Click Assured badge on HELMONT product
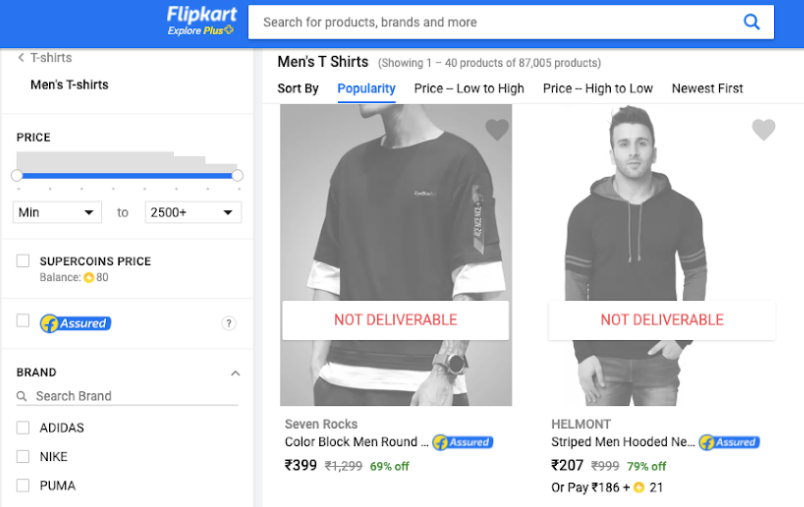This screenshot has height=507, width=804. (729, 442)
